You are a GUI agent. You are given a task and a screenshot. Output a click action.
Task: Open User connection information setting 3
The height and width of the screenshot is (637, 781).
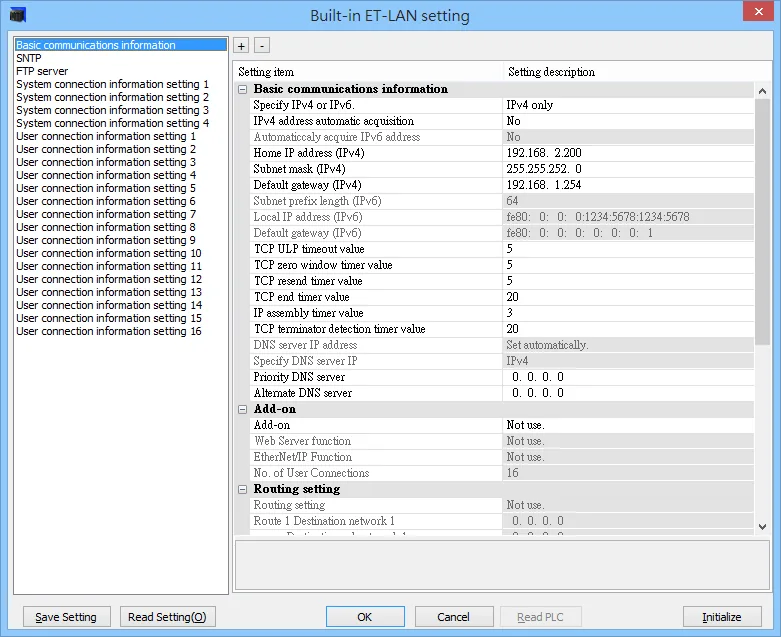pos(106,162)
